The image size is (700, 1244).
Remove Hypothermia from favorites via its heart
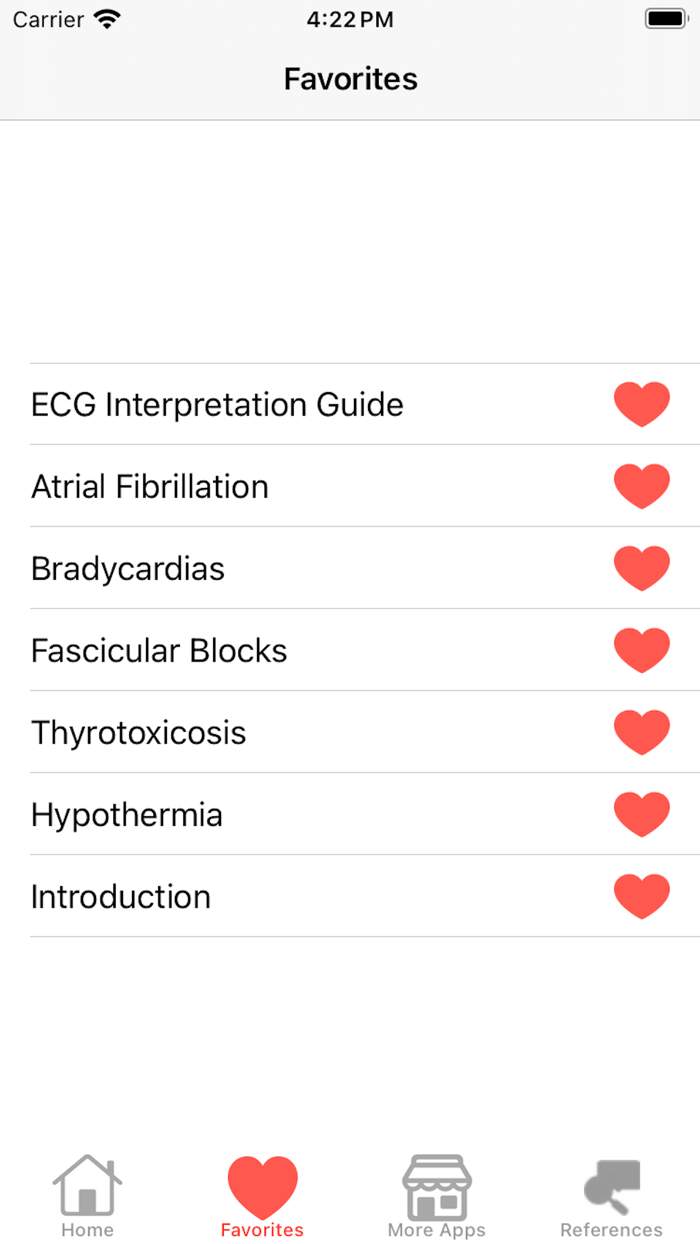click(x=641, y=813)
